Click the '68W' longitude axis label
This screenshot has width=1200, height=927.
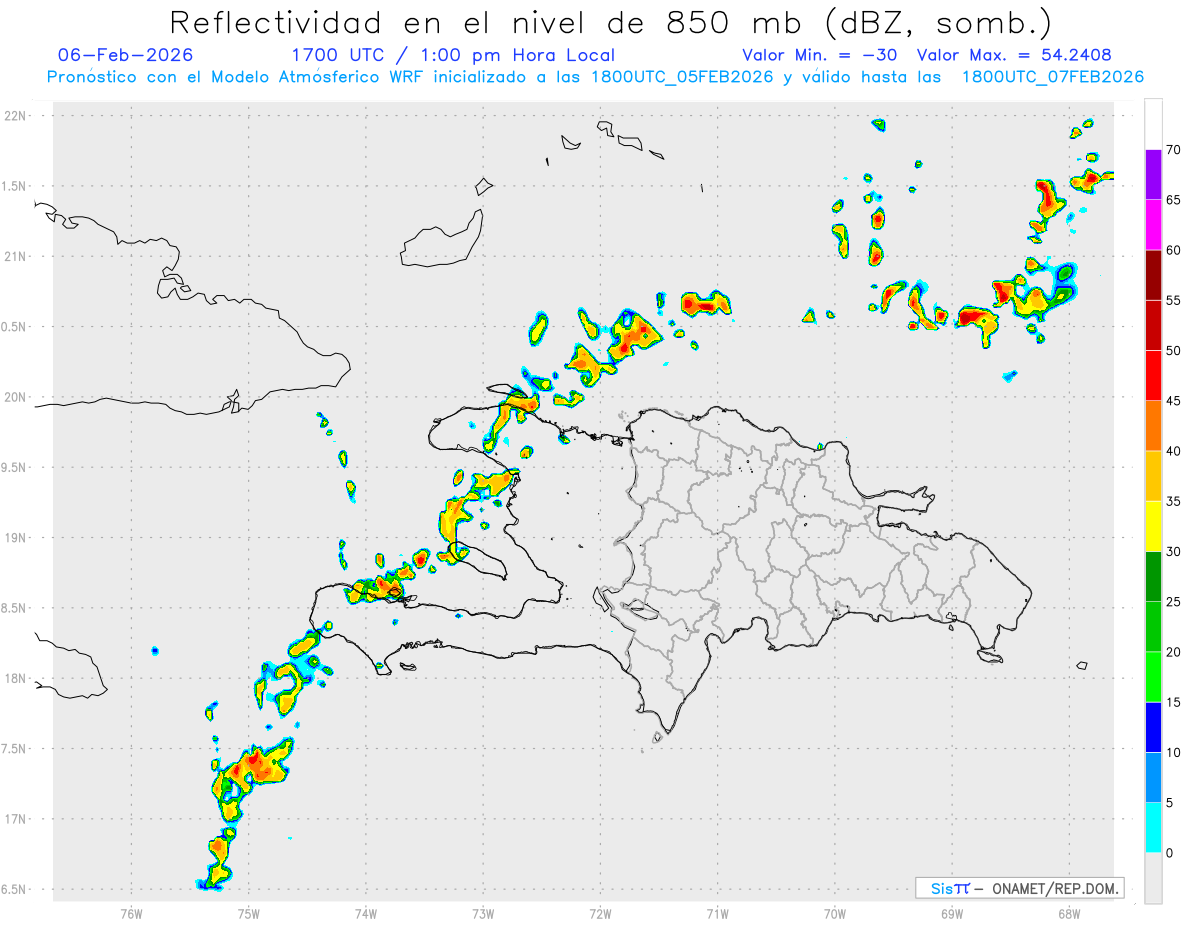(x=1069, y=913)
